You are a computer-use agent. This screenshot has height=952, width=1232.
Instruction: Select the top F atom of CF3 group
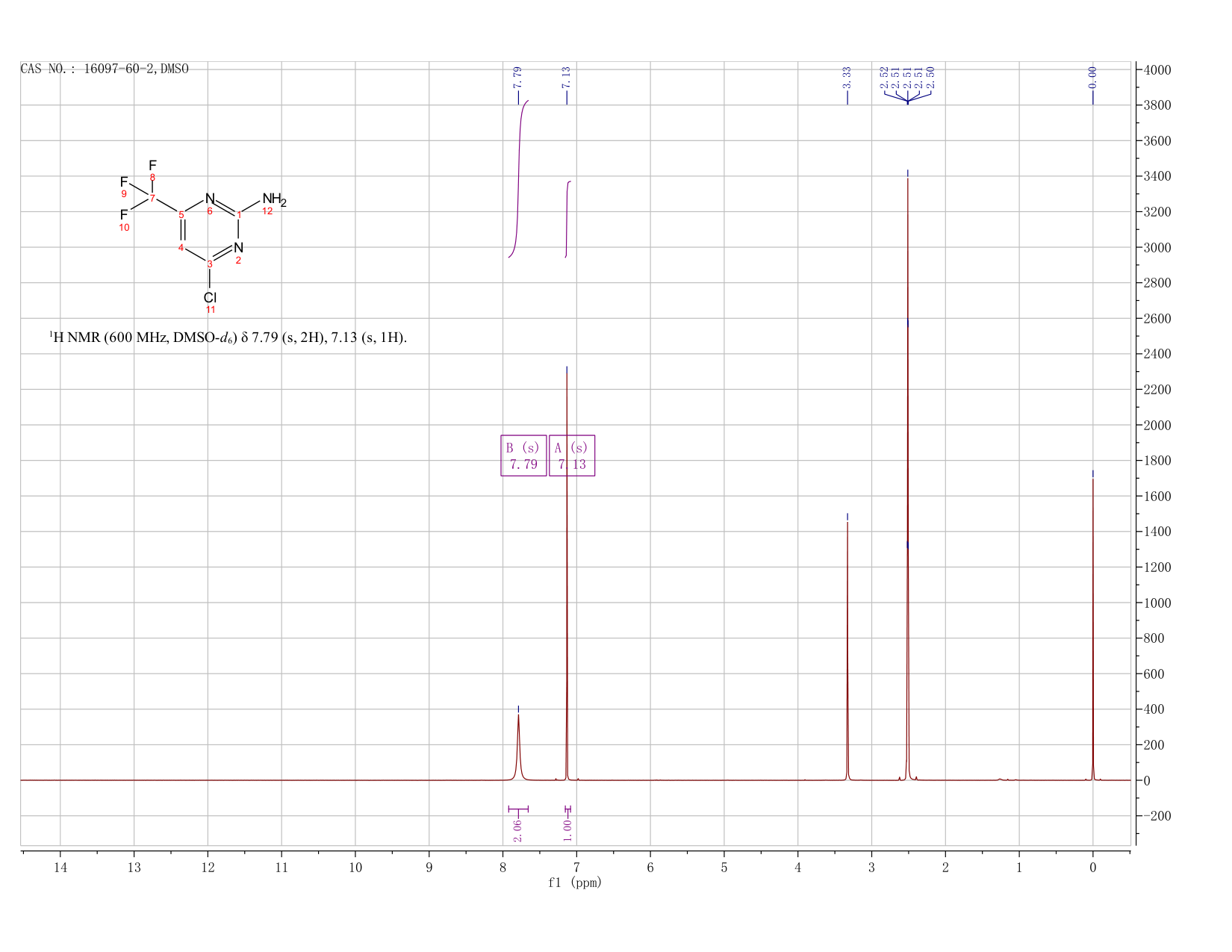pyautogui.click(x=152, y=165)
